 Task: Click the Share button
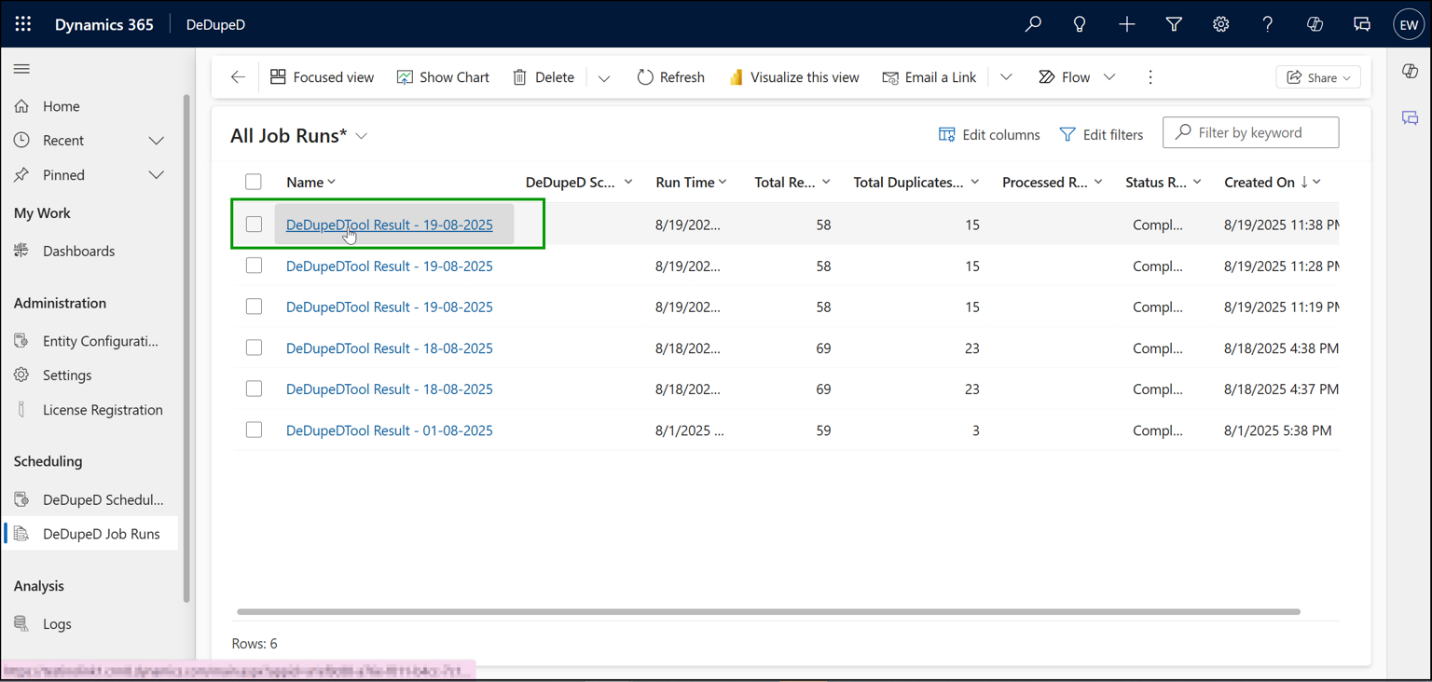pos(1318,76)
